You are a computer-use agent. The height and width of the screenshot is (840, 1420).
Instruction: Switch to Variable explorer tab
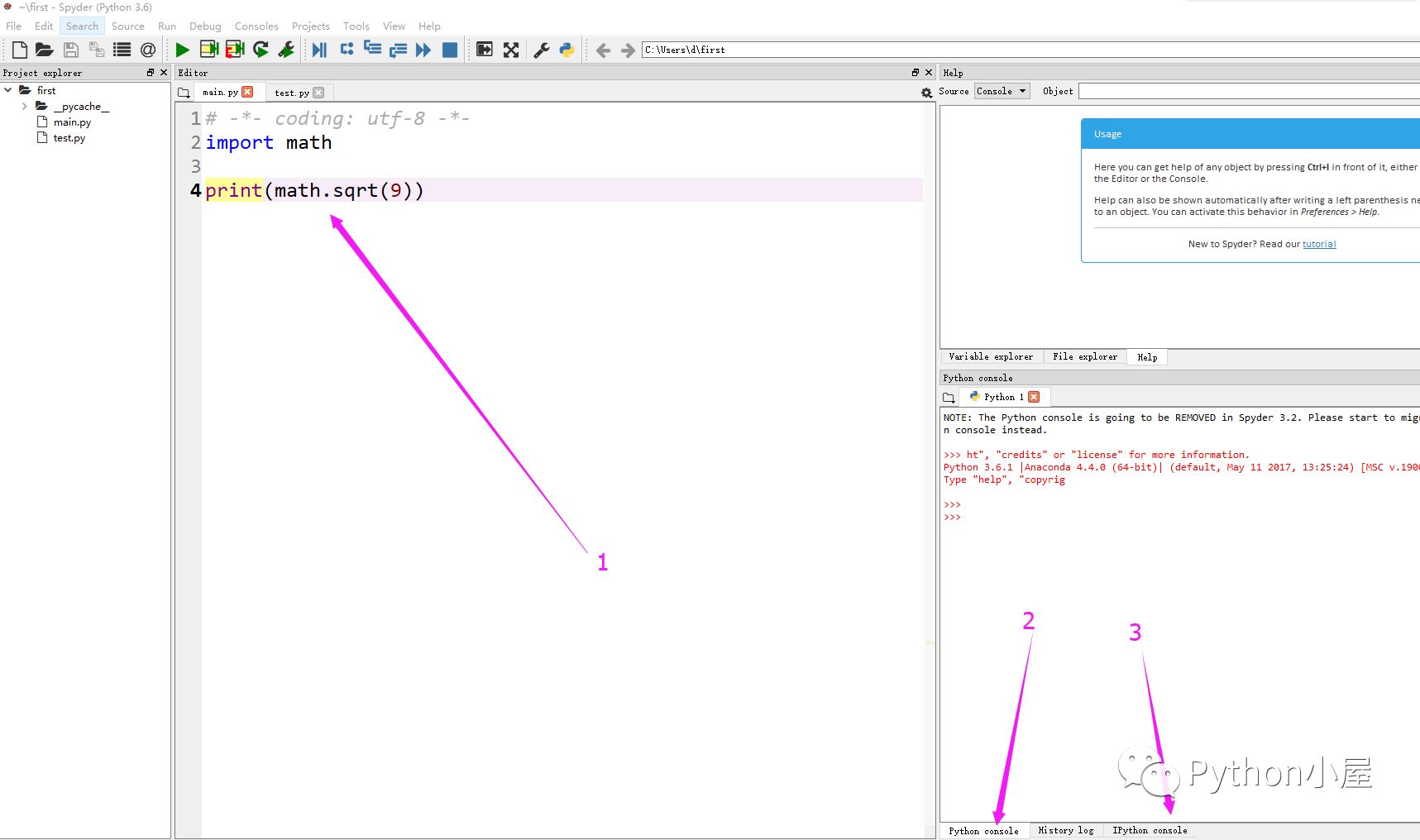coord(991,356)
